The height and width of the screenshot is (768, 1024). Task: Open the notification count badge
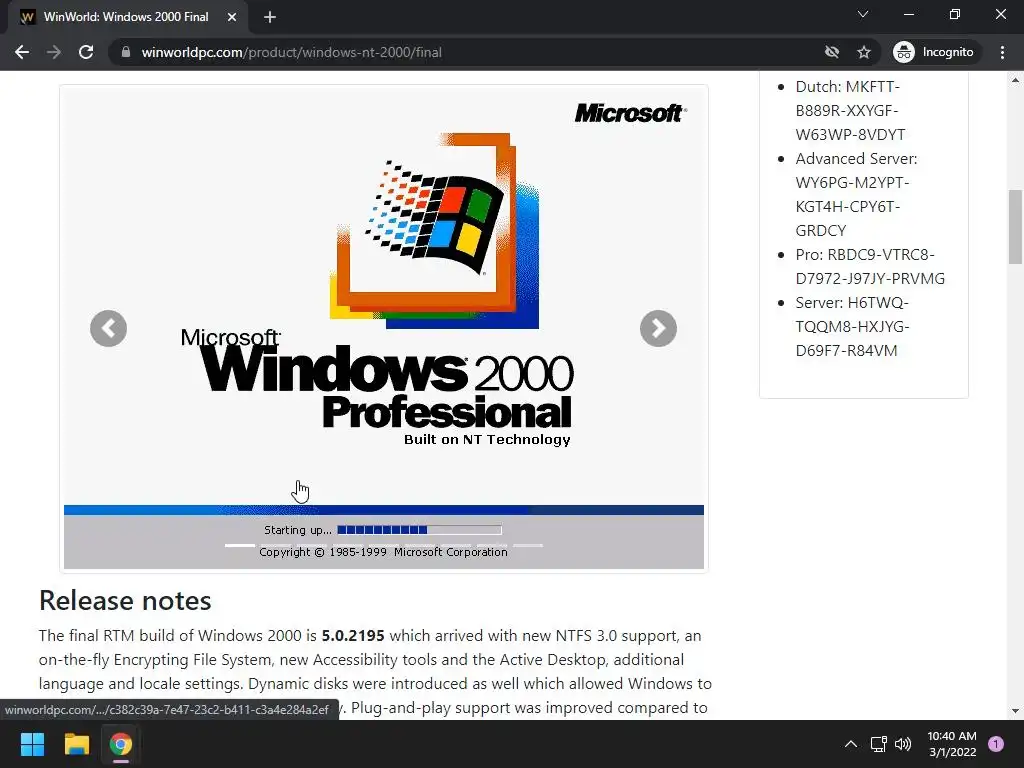[x=996, y=744]
